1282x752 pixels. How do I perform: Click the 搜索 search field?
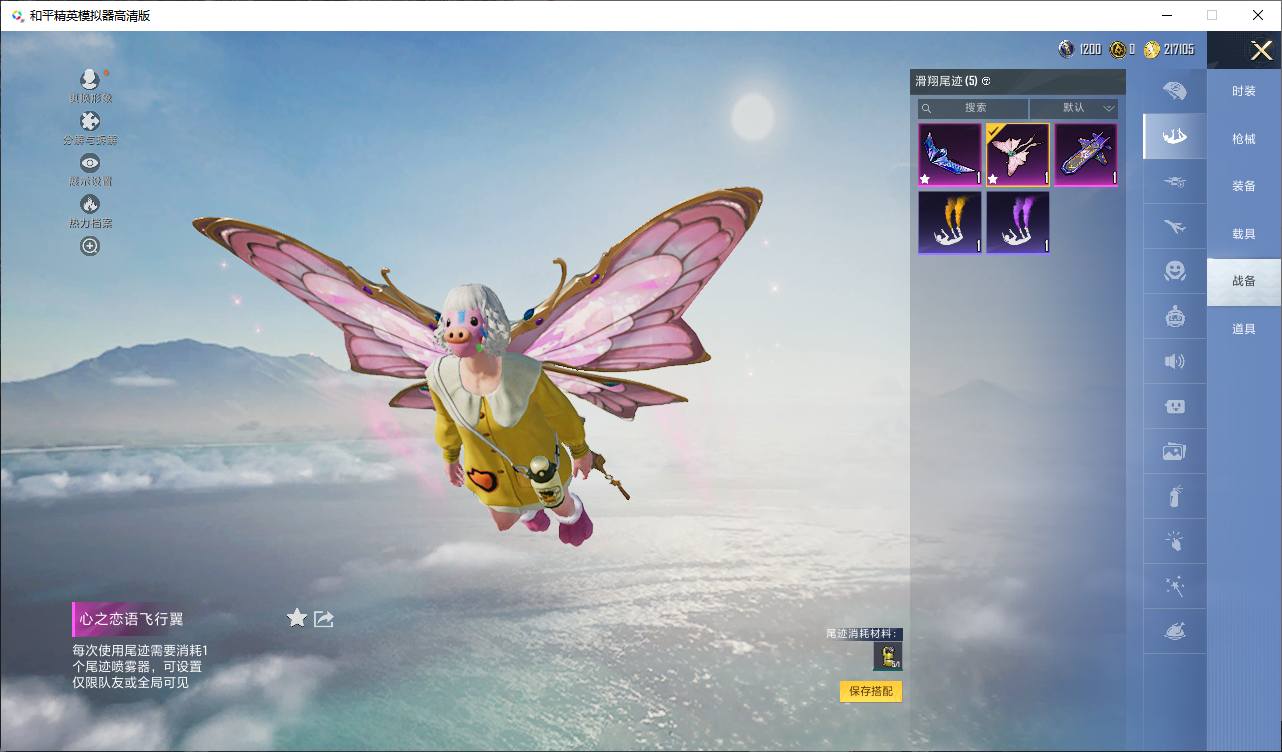(x=973, y=108)
